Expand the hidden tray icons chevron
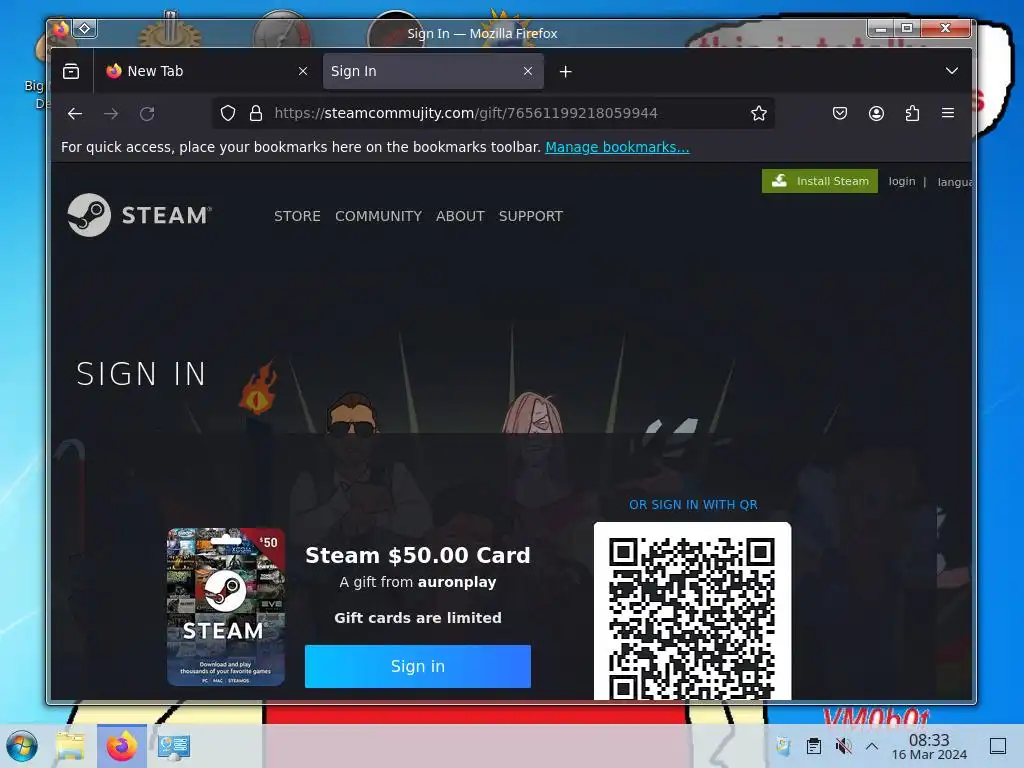Screen dimensions: 1024x768 [872, 746]
